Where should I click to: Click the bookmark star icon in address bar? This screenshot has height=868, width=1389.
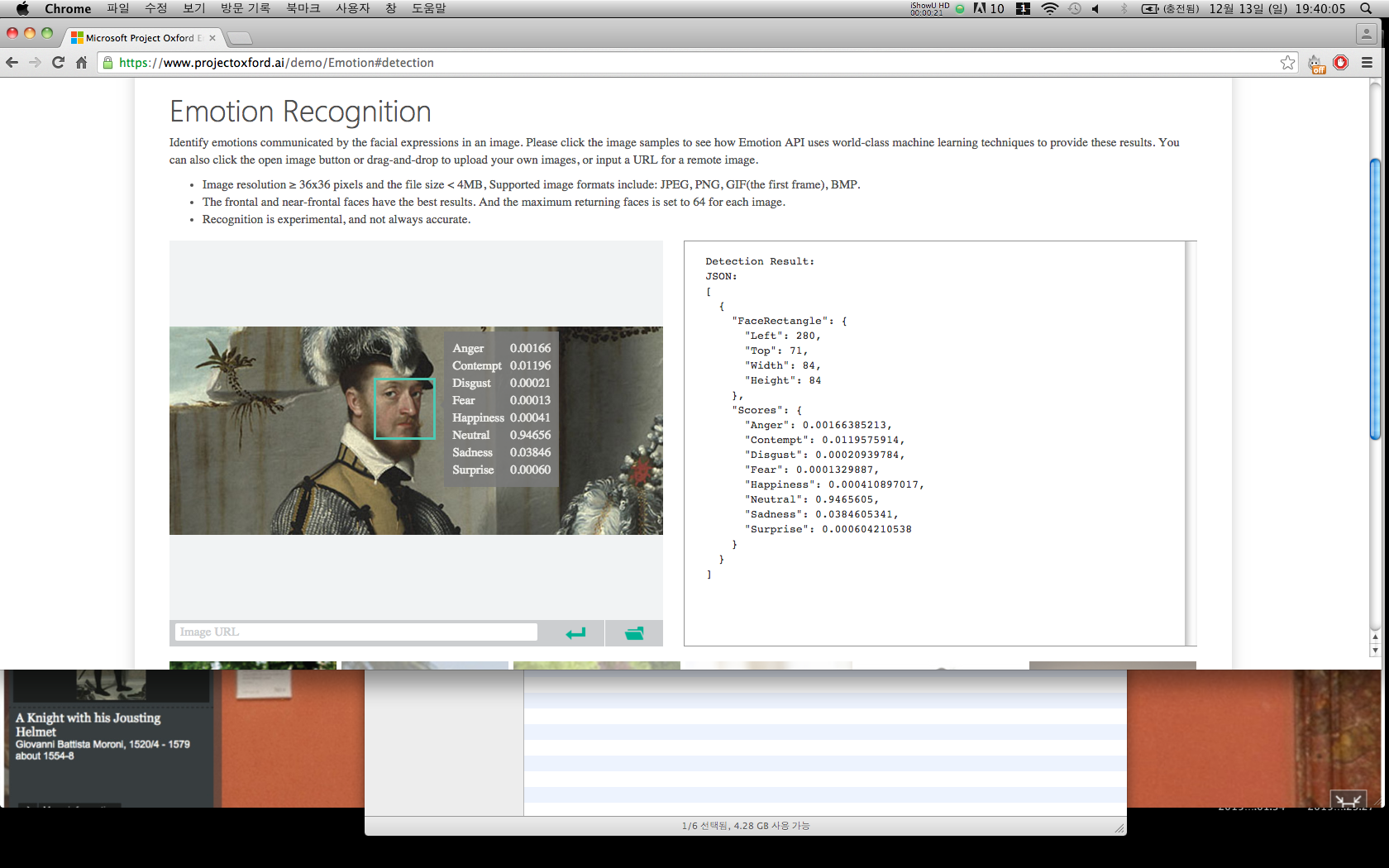[x=1287, y=63]
